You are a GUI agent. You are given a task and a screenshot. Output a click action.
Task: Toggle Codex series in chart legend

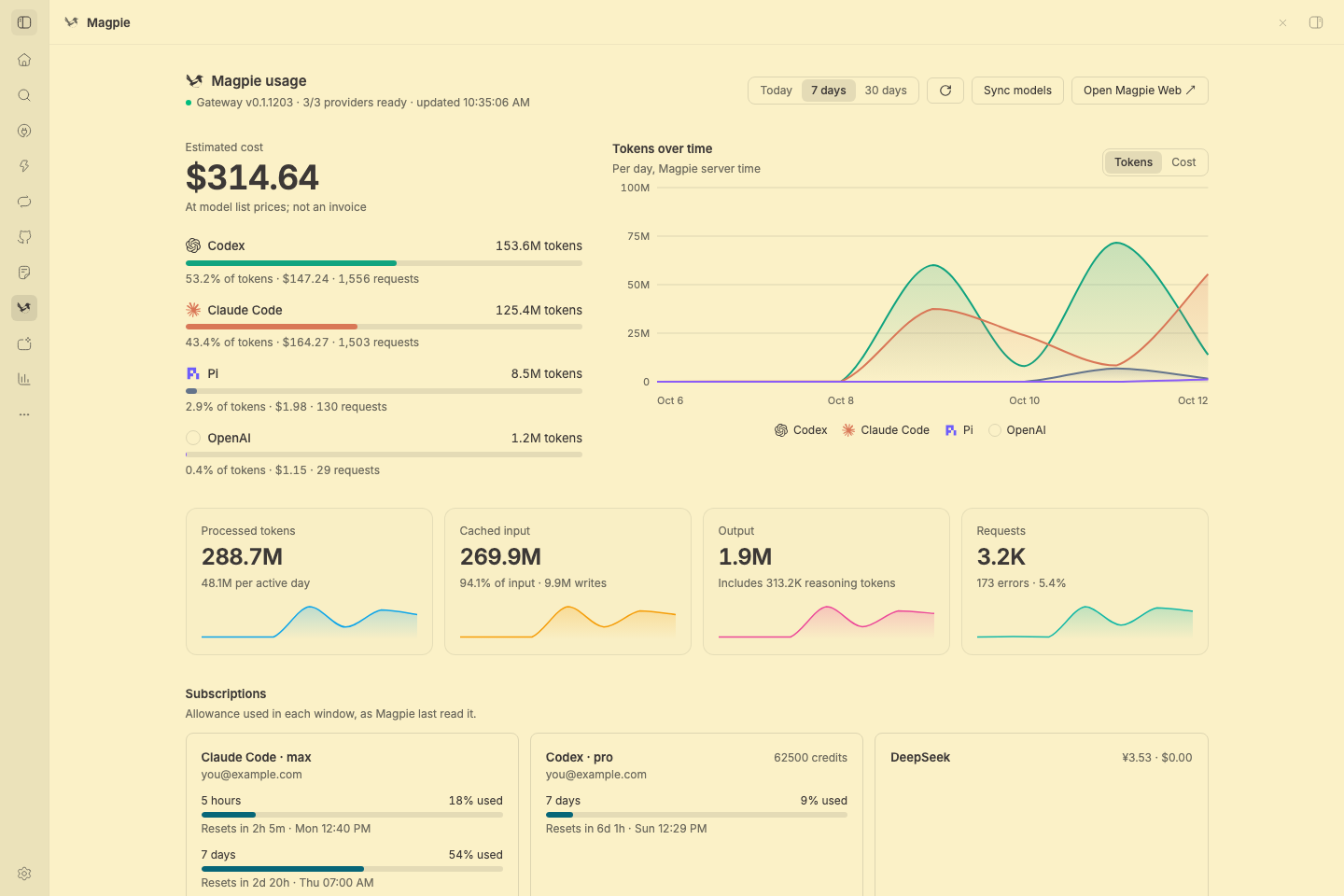[801, 430]
